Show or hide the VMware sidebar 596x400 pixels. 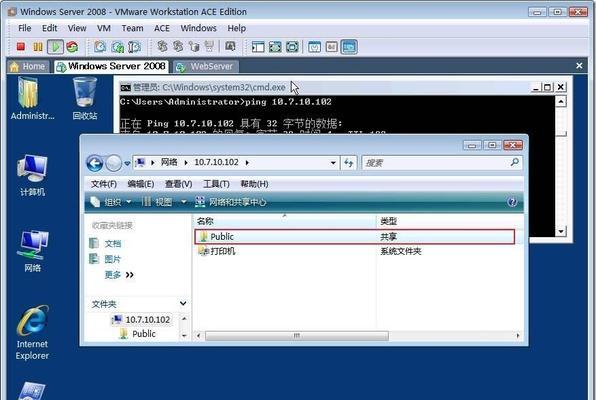[258, 47]
